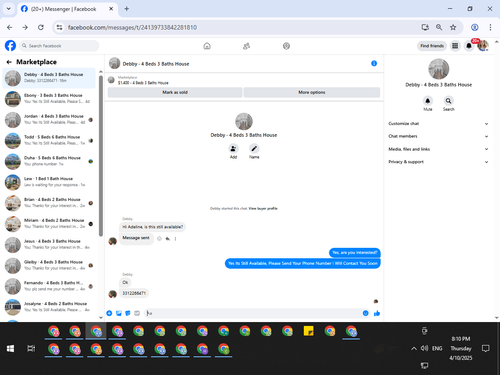This screenshot has width=500, height=375.
Task: Open Duha 5 Beds 6 Baths chat
Action: tap(49, 161)
